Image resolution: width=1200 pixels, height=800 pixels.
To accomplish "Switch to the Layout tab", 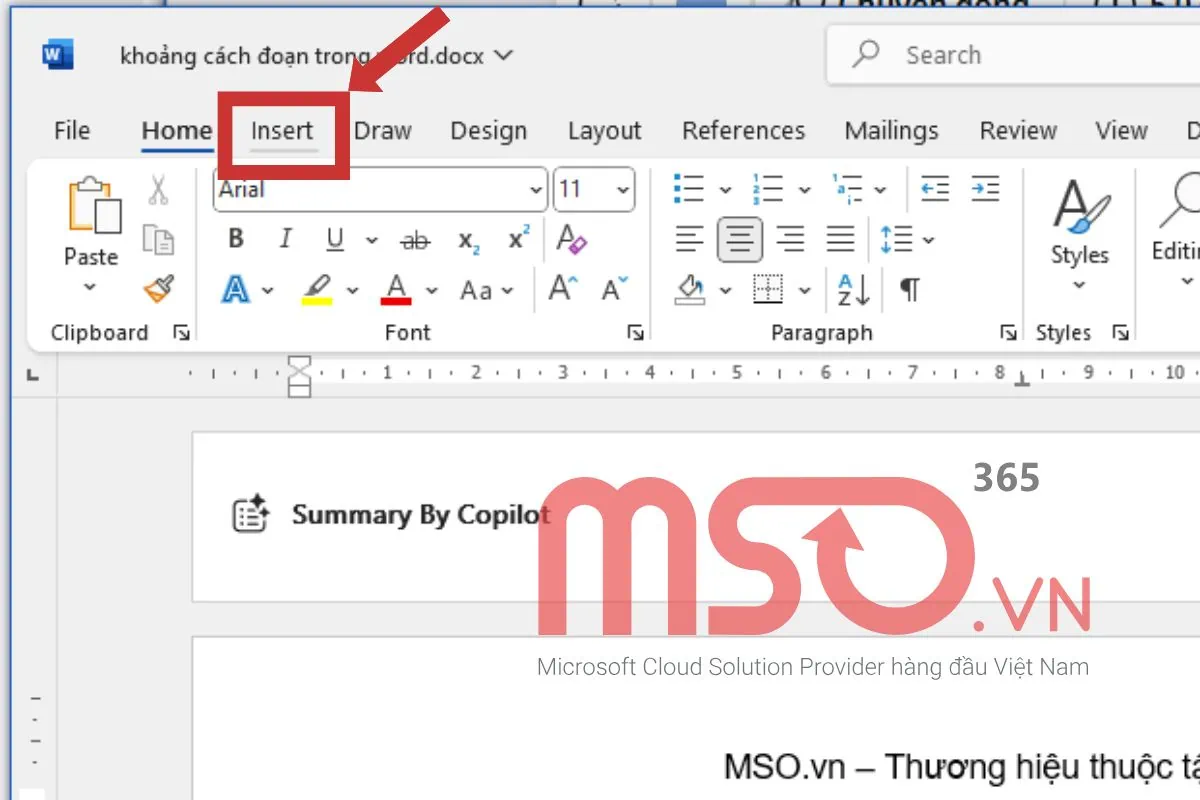I will point(604,131).
